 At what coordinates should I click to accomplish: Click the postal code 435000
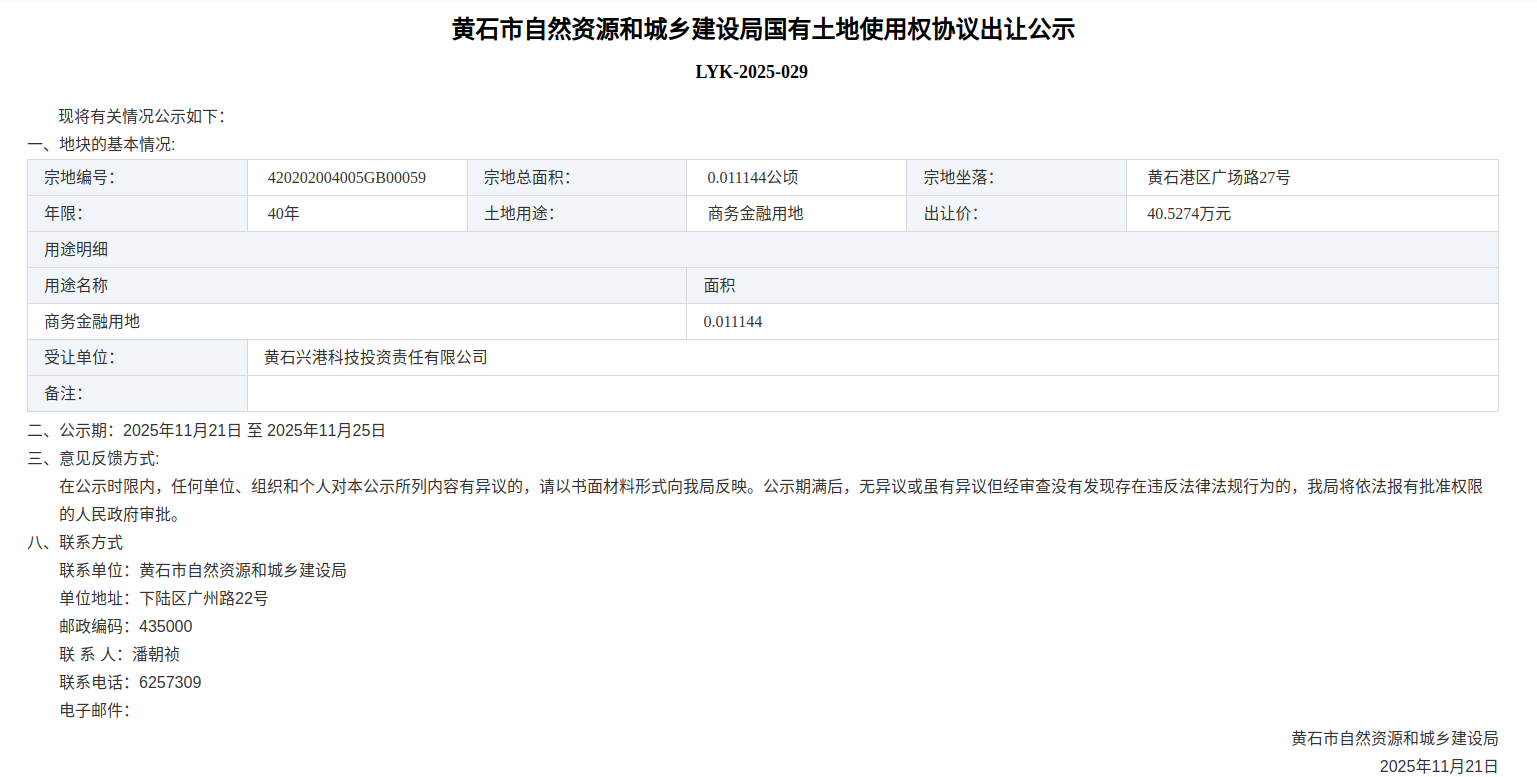[166, 627]
